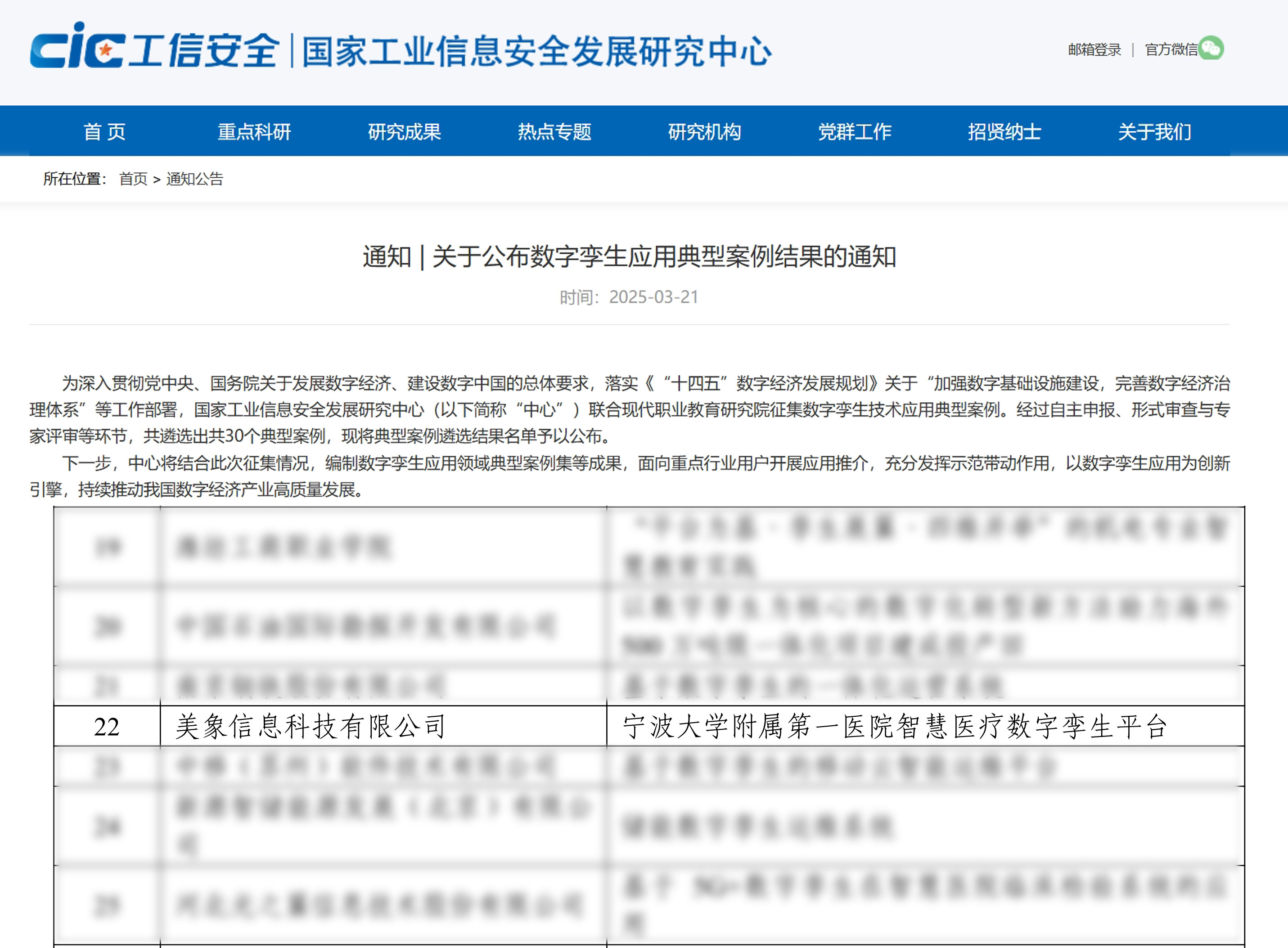1288x948 pixels.
Task: Click the cell 宁波大学附属第一医院智慧医疗数字孪生平台
Action: pyautogui.click(x=894, y=727)
